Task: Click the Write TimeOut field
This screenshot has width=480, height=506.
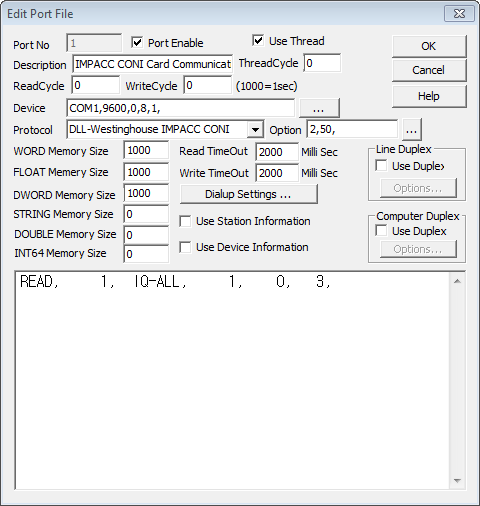Action: 277,173
